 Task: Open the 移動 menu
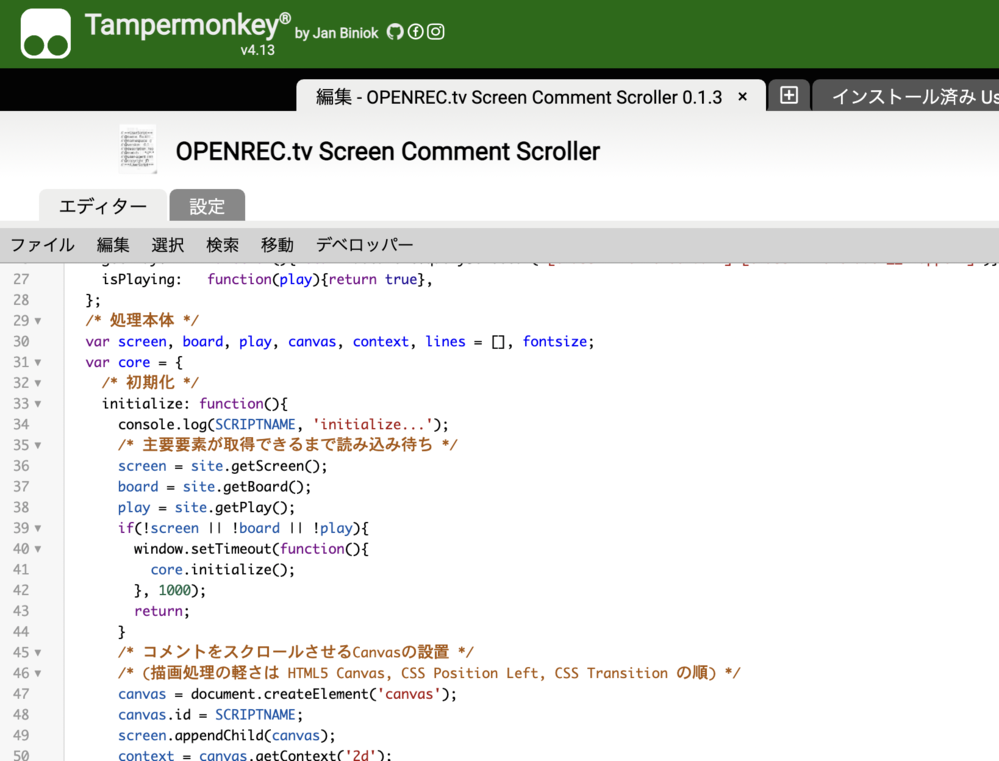coord(277,245)
